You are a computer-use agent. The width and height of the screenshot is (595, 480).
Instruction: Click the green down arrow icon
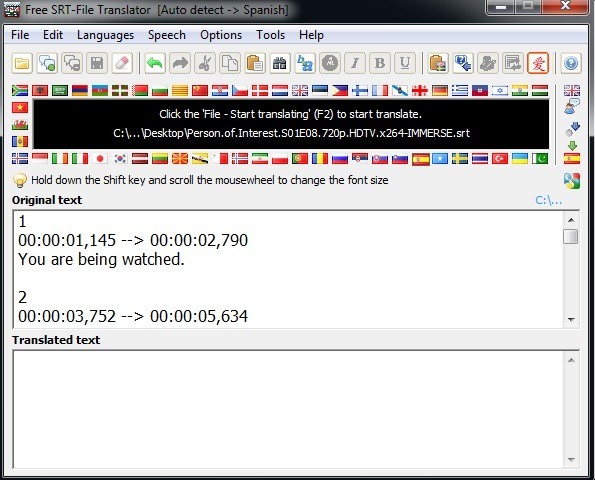click(x=572, y=145)
